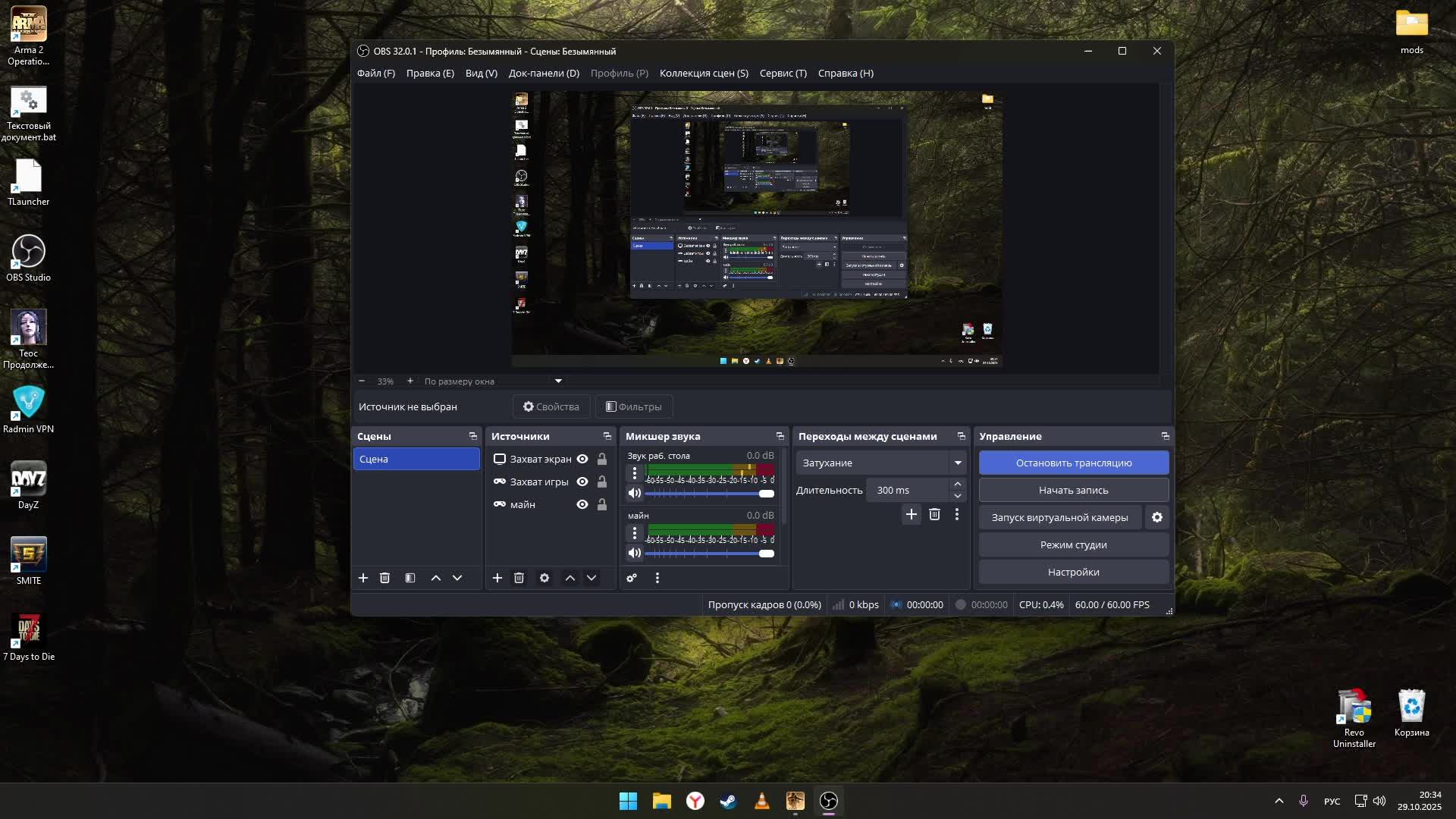This screenshot has height=819, width=1456.
Task: Open virtual camera settings gear icon
Action: [1157, 517]
